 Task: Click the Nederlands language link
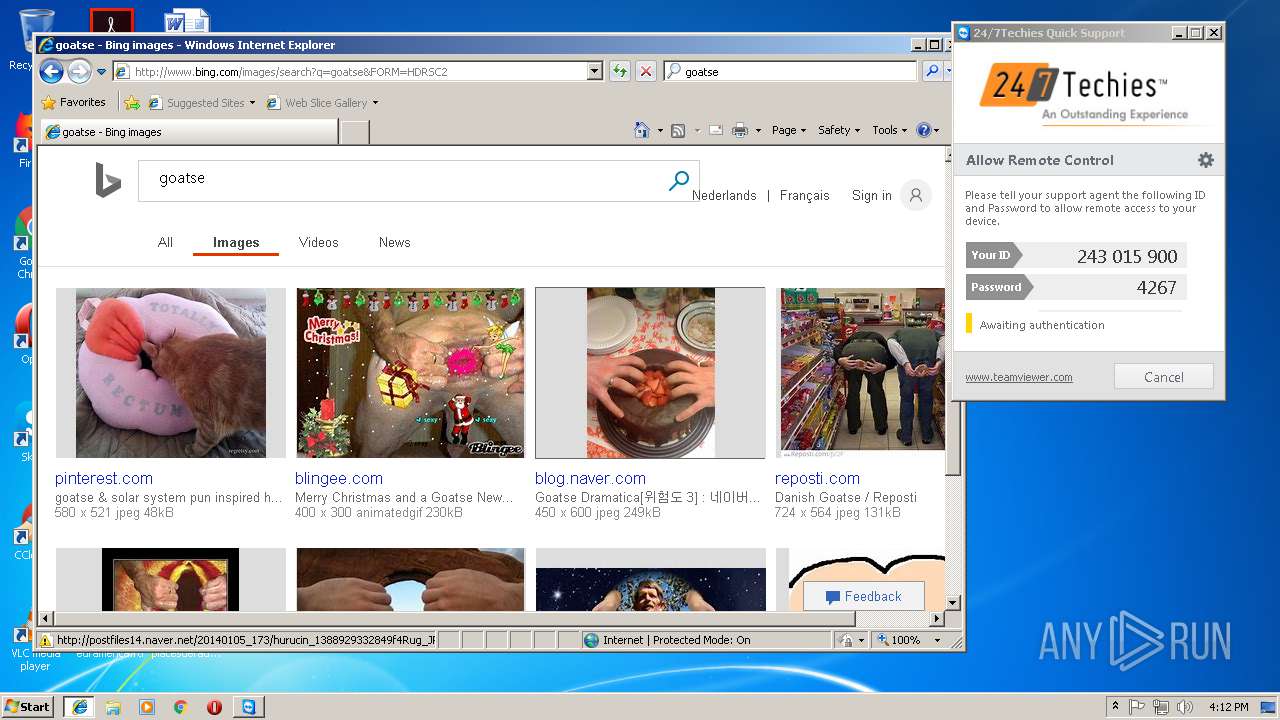coord(724,196)
